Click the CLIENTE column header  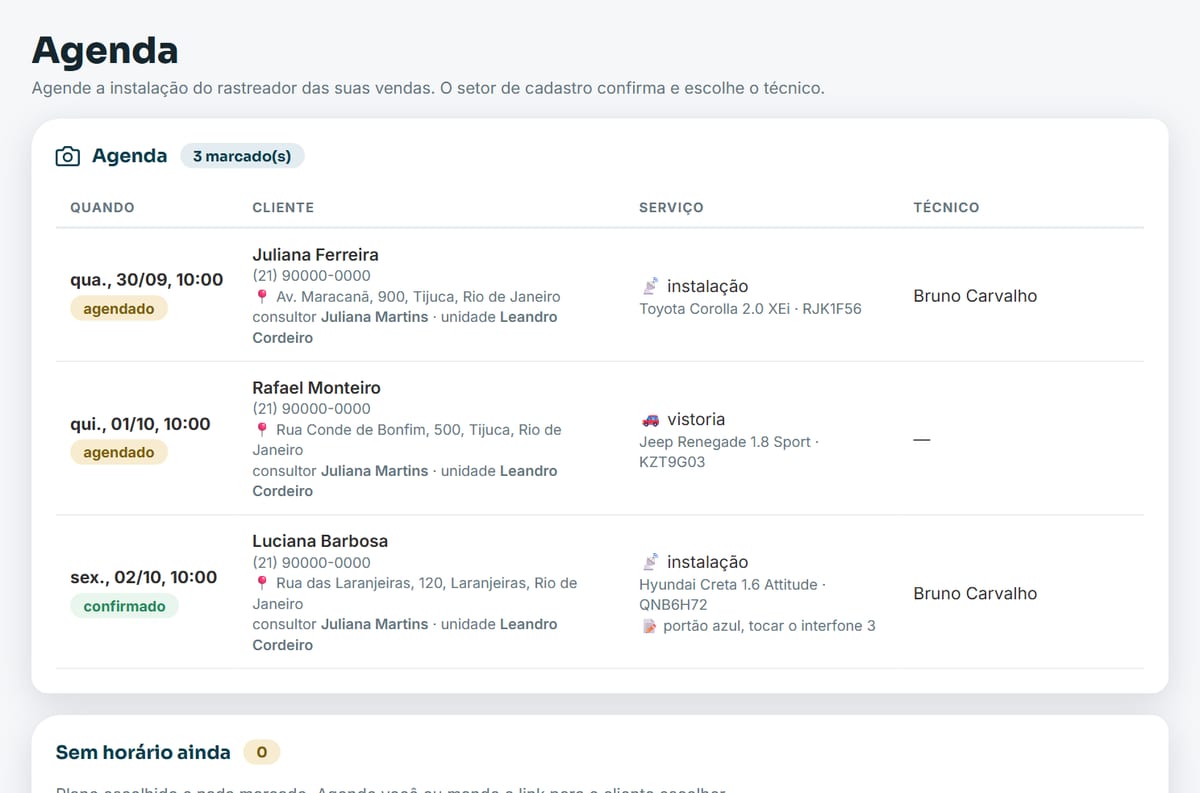click(x=283, y=208)
